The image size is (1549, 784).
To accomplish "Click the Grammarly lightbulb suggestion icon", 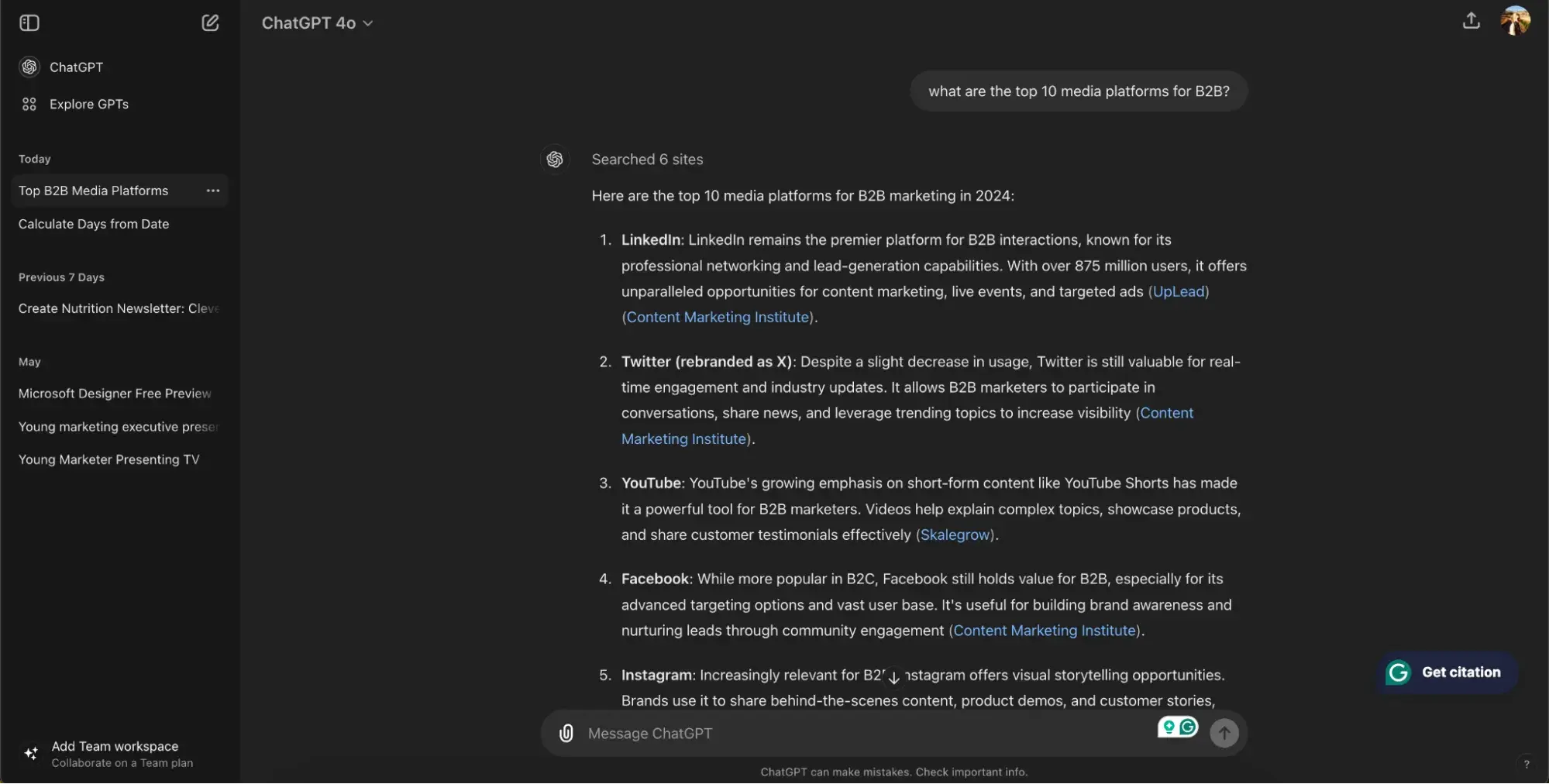I will point(1169,727).
